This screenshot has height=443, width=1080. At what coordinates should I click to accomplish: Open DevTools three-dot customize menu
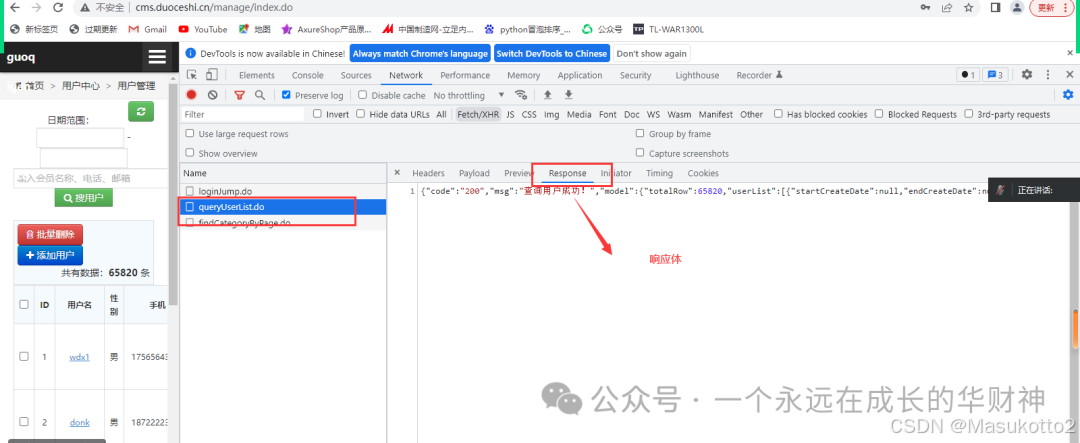pos(1048,74)
